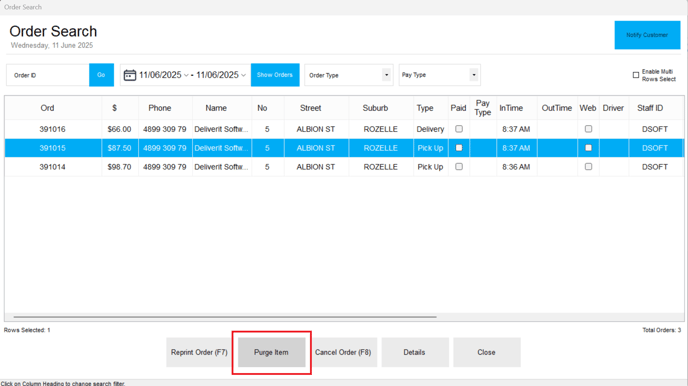Click the 8:36 AM InTime cell
Image resolution: width=688 pixels, height=386 pixels.
click(516, 167)
